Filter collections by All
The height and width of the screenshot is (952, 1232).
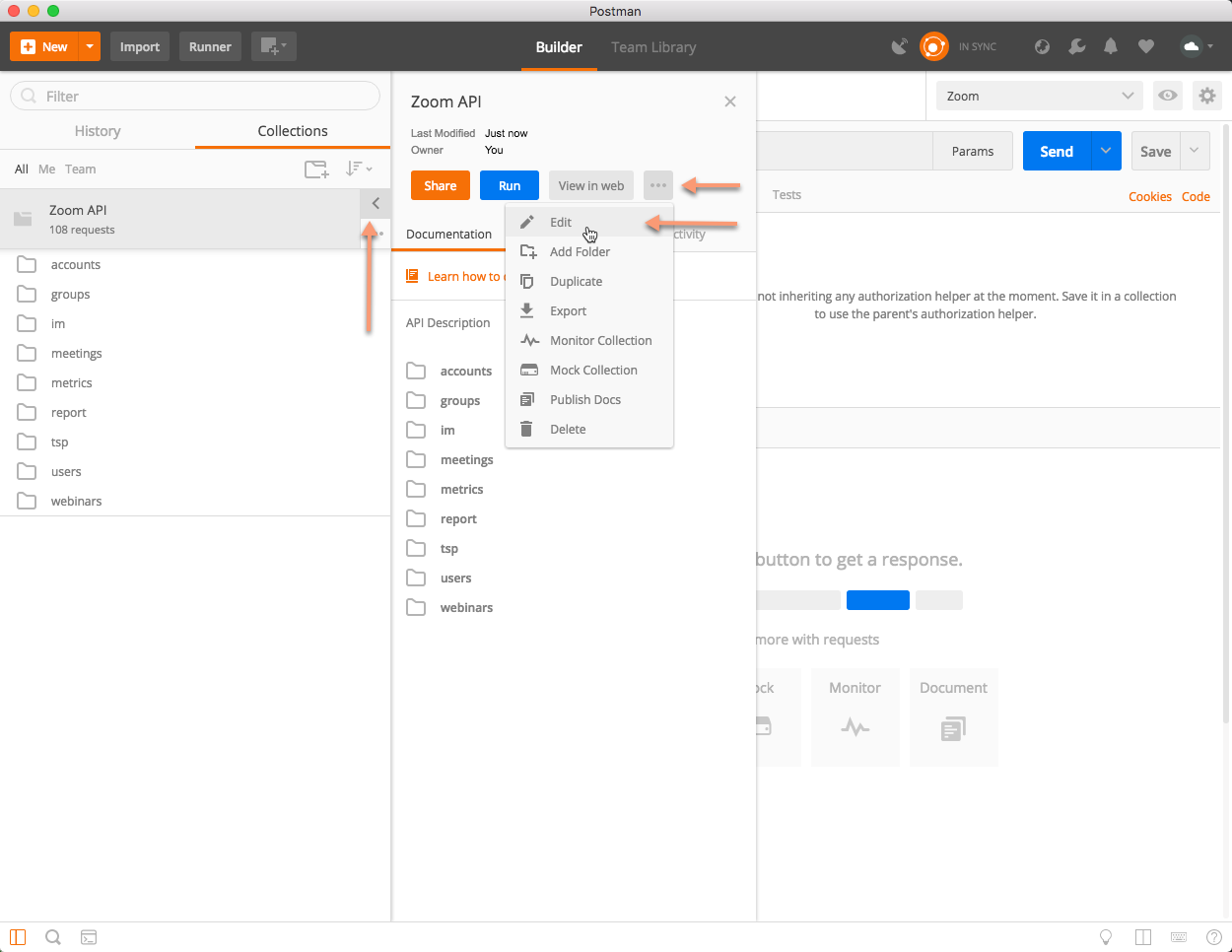pyautogui.click(x=22, y=170)
